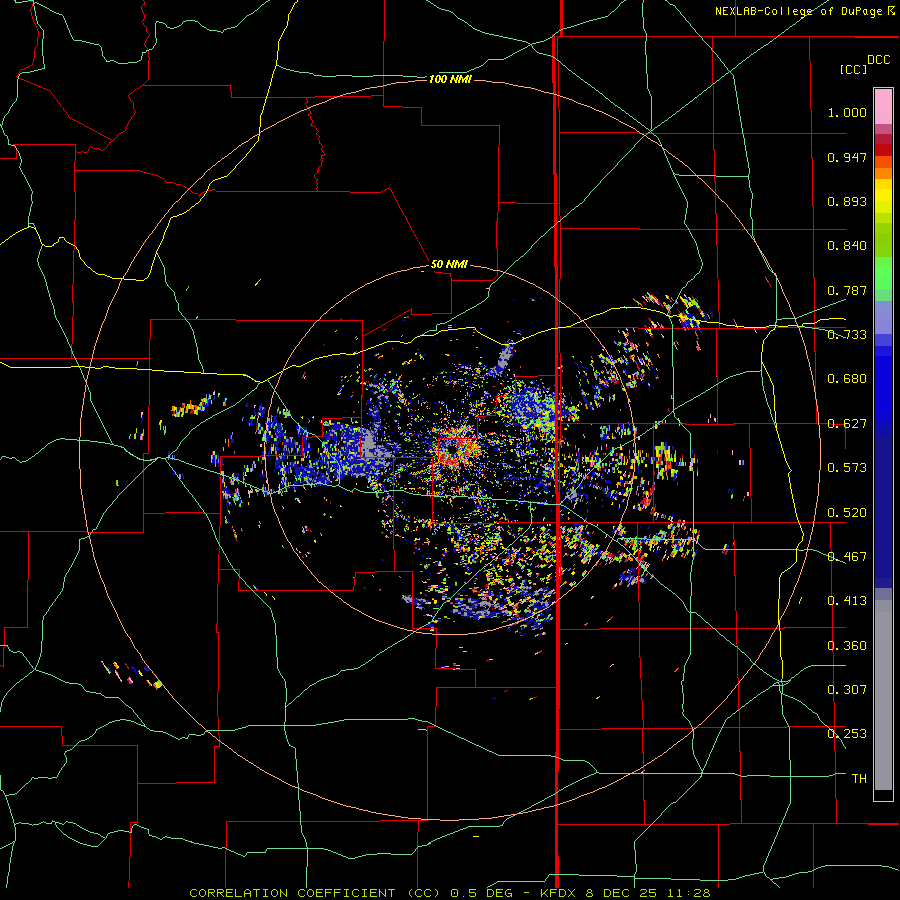Click the red segment of the color bar
The width and height of the screenshot is (900, 900).
click(883, 150)
